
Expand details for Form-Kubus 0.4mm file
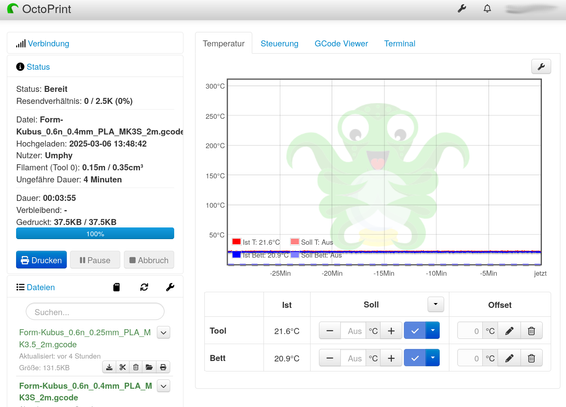coord(164,386)
